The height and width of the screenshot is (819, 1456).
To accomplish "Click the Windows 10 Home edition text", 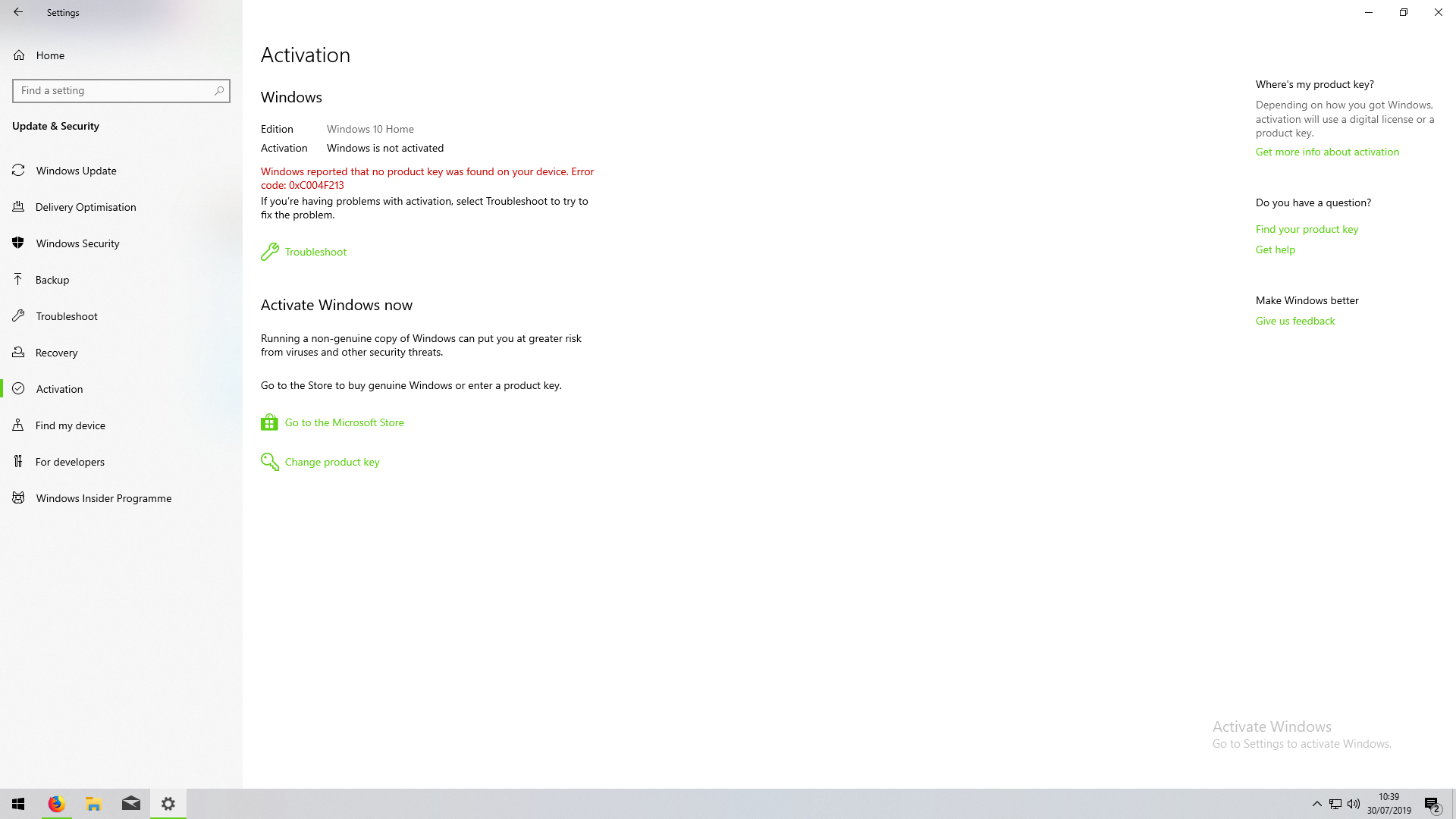I will pyautogui.click(x=370, y=129).
